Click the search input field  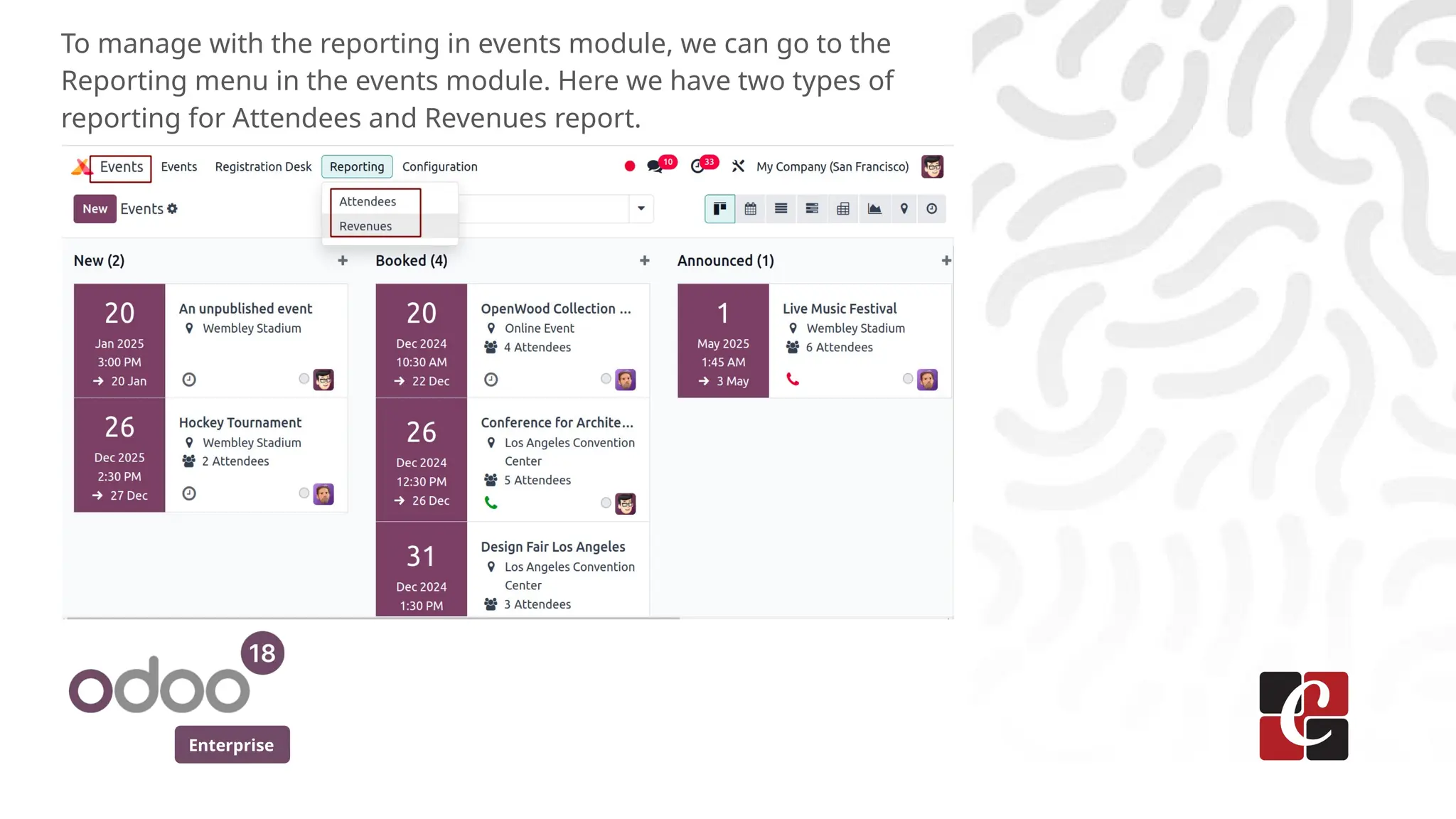click(x=544, y=209)
